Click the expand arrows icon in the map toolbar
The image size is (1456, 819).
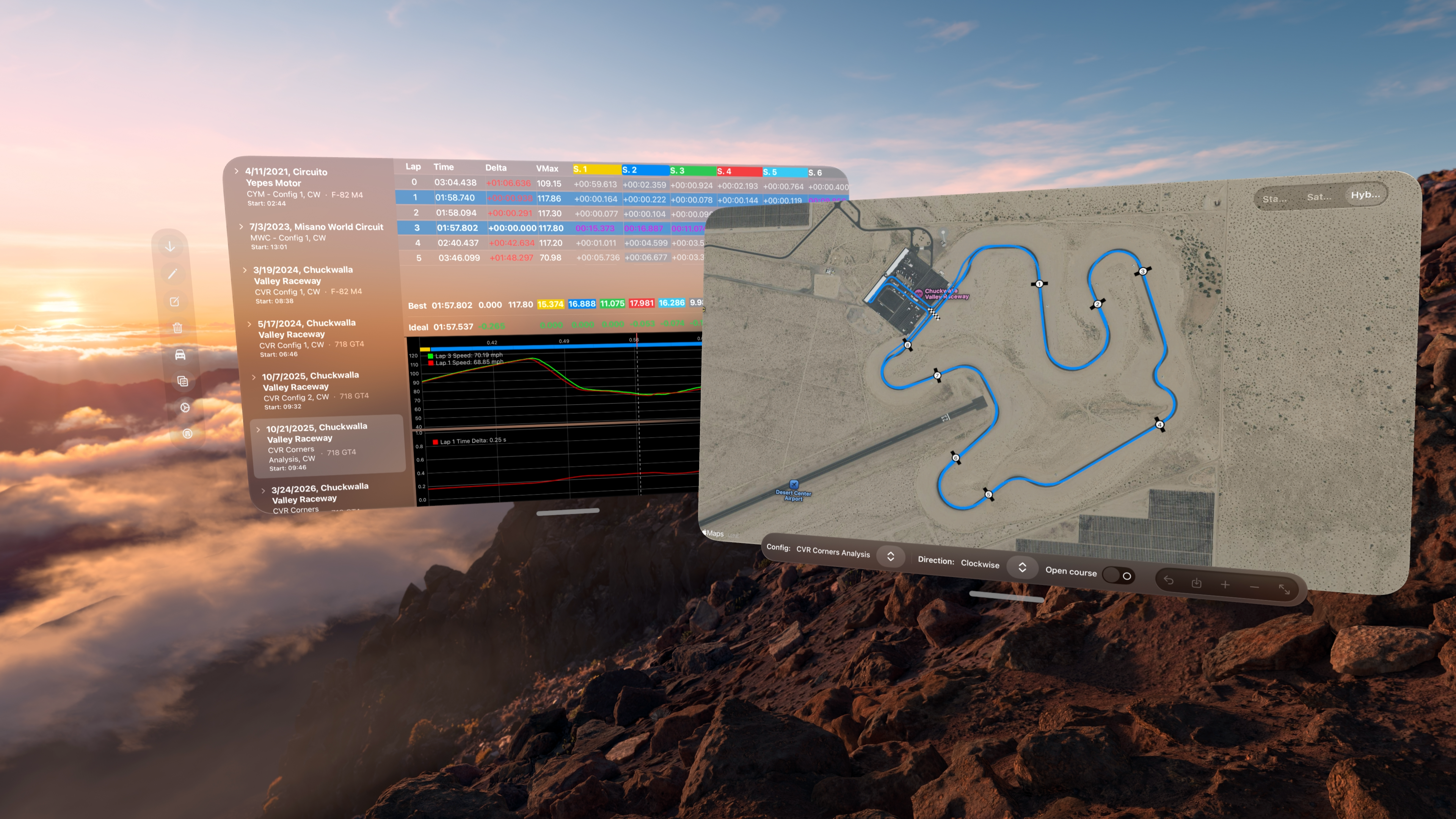(1284, 590)
